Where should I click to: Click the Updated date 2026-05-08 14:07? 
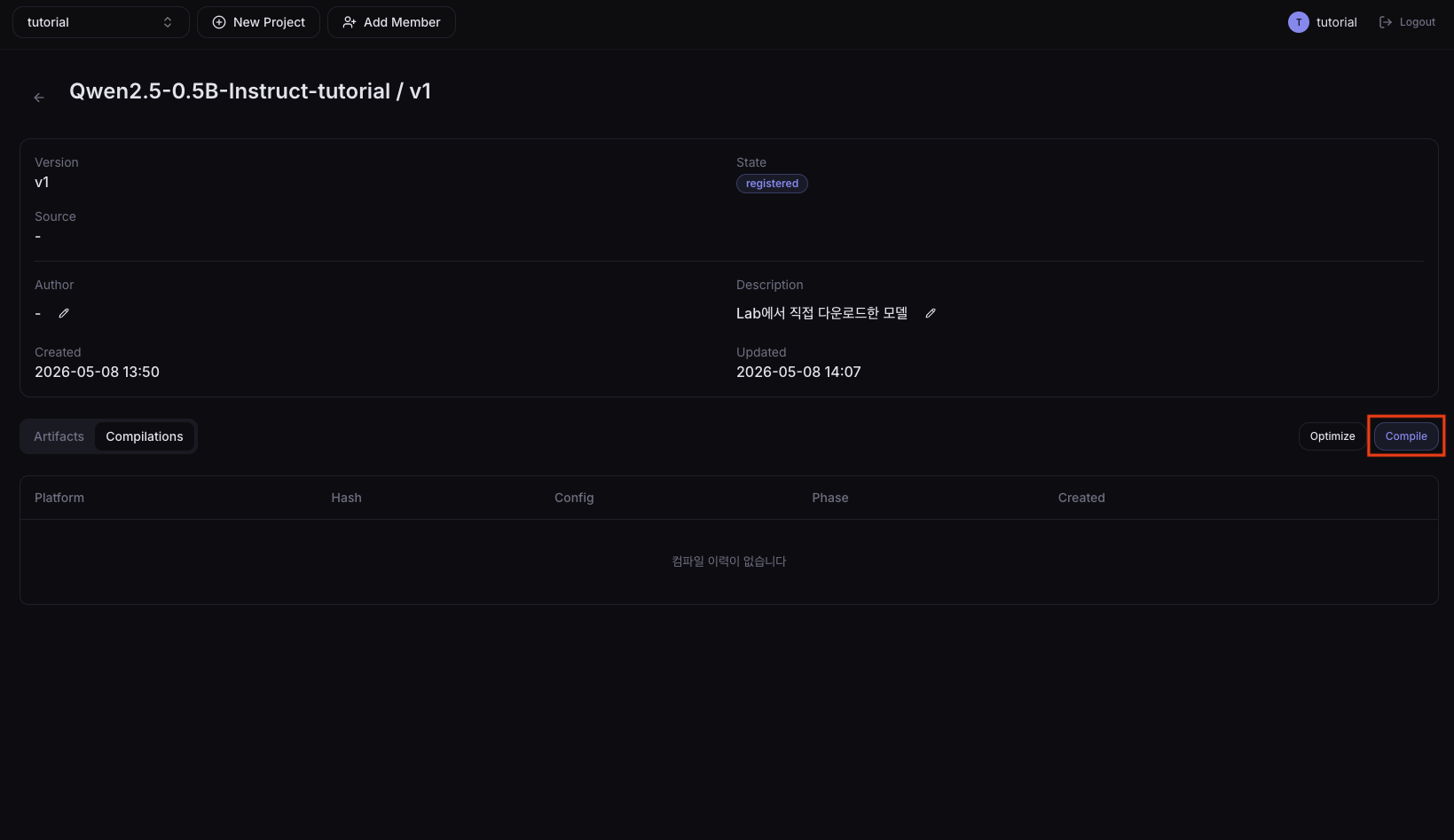pos(798,372)
